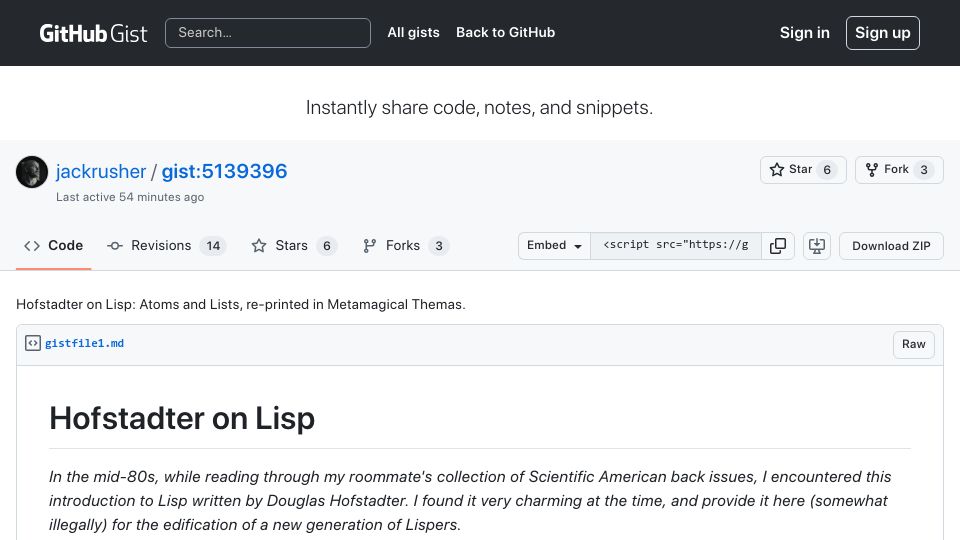Viewport: 960px width, 540px height.
Task: Click the 'Last active 54 minutes ago' text
Action: (130, 197)
